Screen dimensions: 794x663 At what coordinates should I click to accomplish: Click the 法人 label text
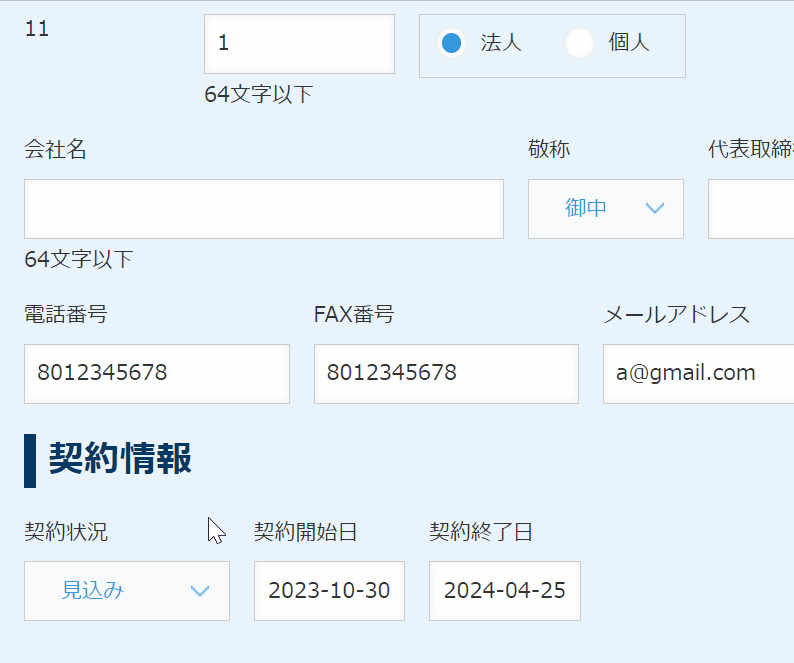(x=501, y=43)
